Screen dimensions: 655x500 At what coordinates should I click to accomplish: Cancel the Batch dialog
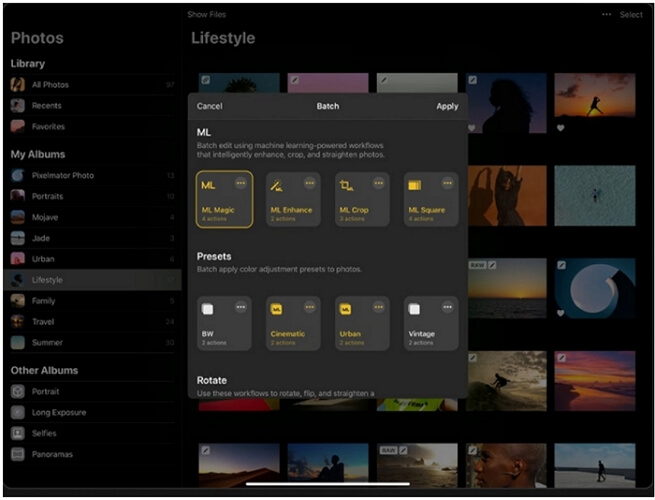click(210, 106)
